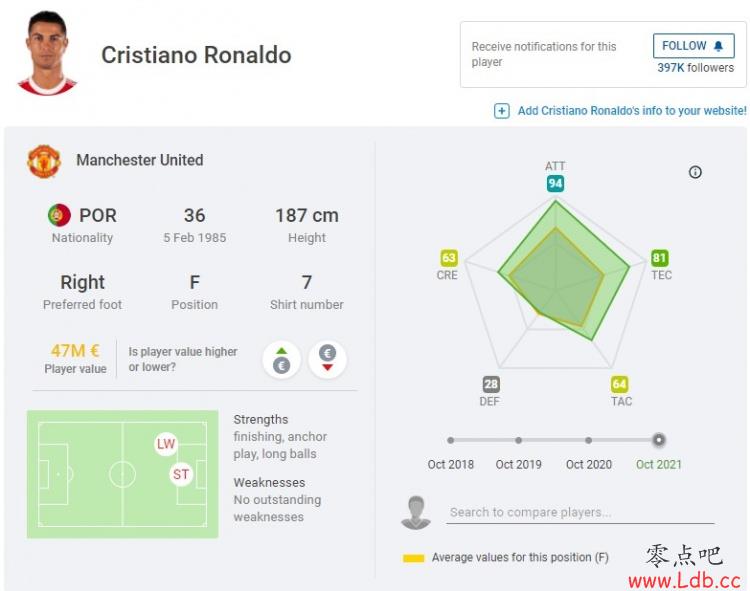The height and width of the screenshot is (591, 750).
Task: Click the TEC 81 rating badge
Action: [x=660, y=258]
